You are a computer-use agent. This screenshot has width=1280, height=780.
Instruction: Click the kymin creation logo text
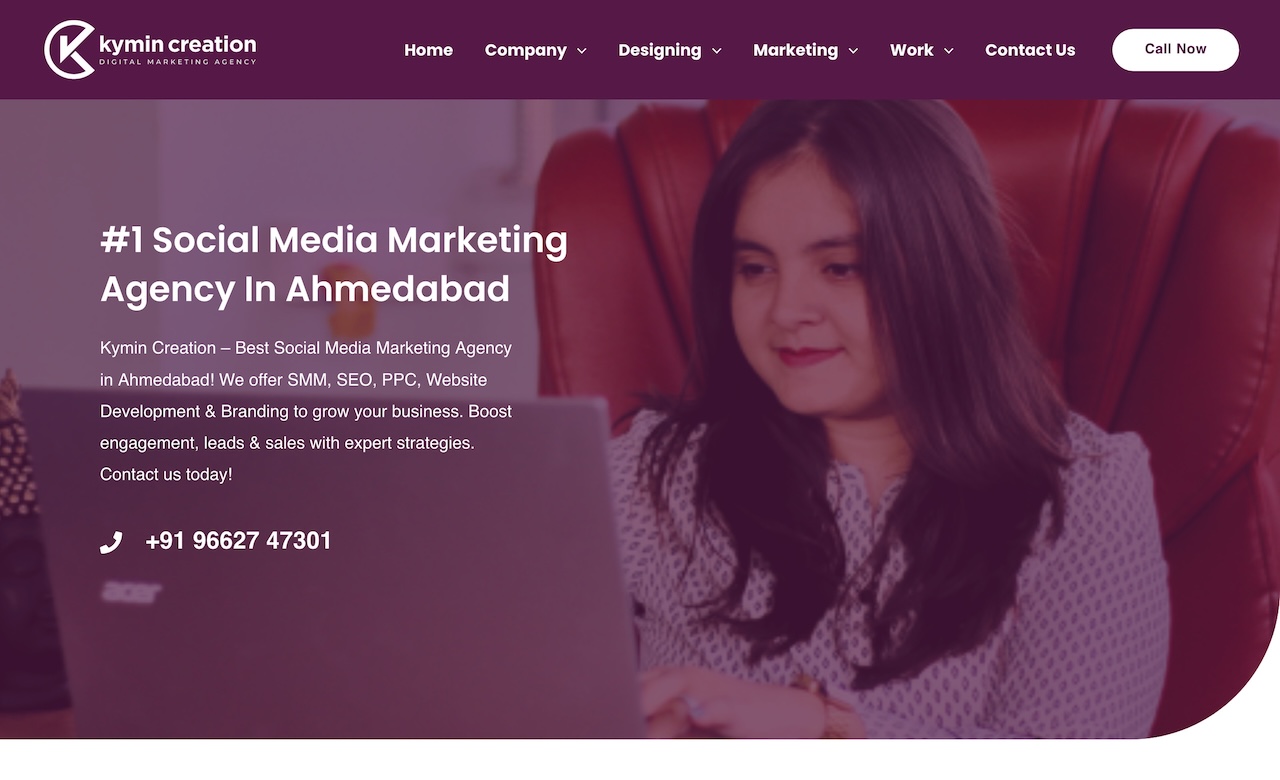(x=178, y=44)
